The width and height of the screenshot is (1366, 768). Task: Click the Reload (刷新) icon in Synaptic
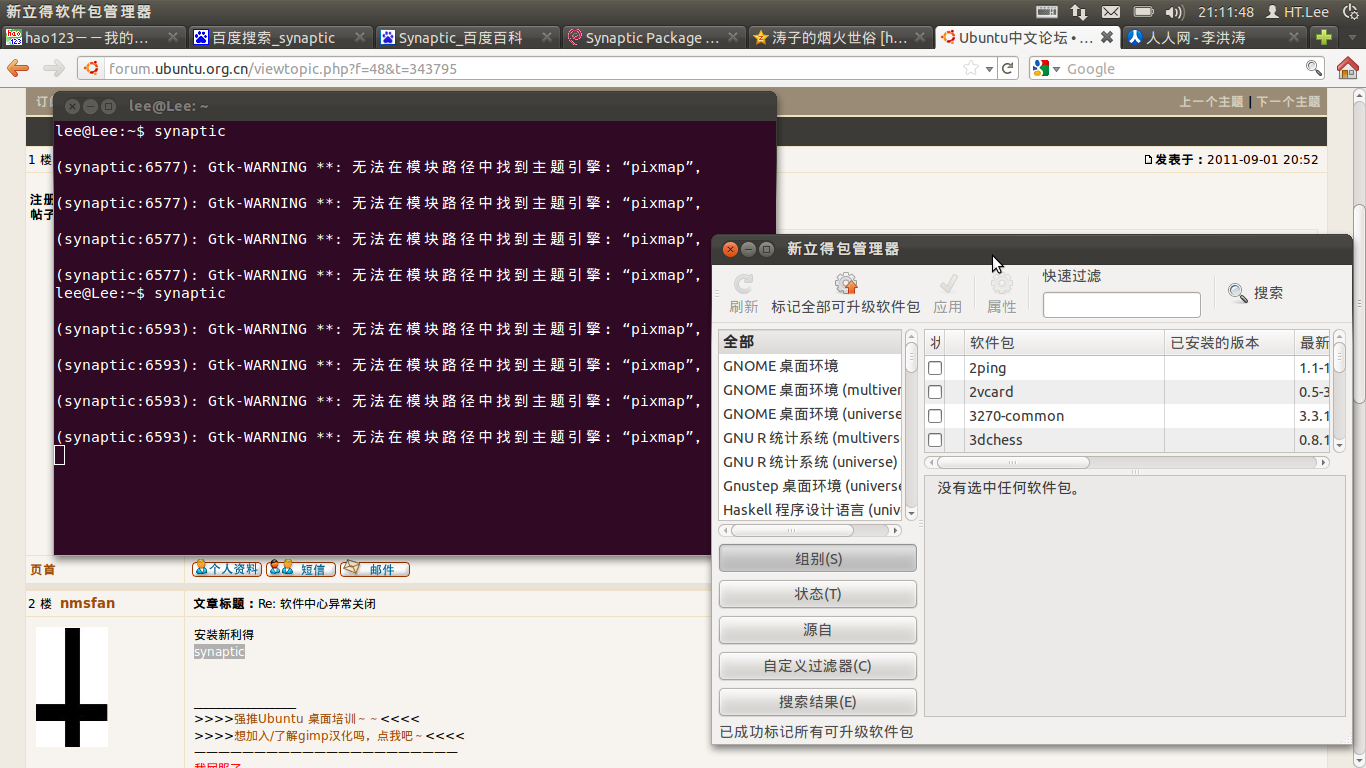point(743,284)
